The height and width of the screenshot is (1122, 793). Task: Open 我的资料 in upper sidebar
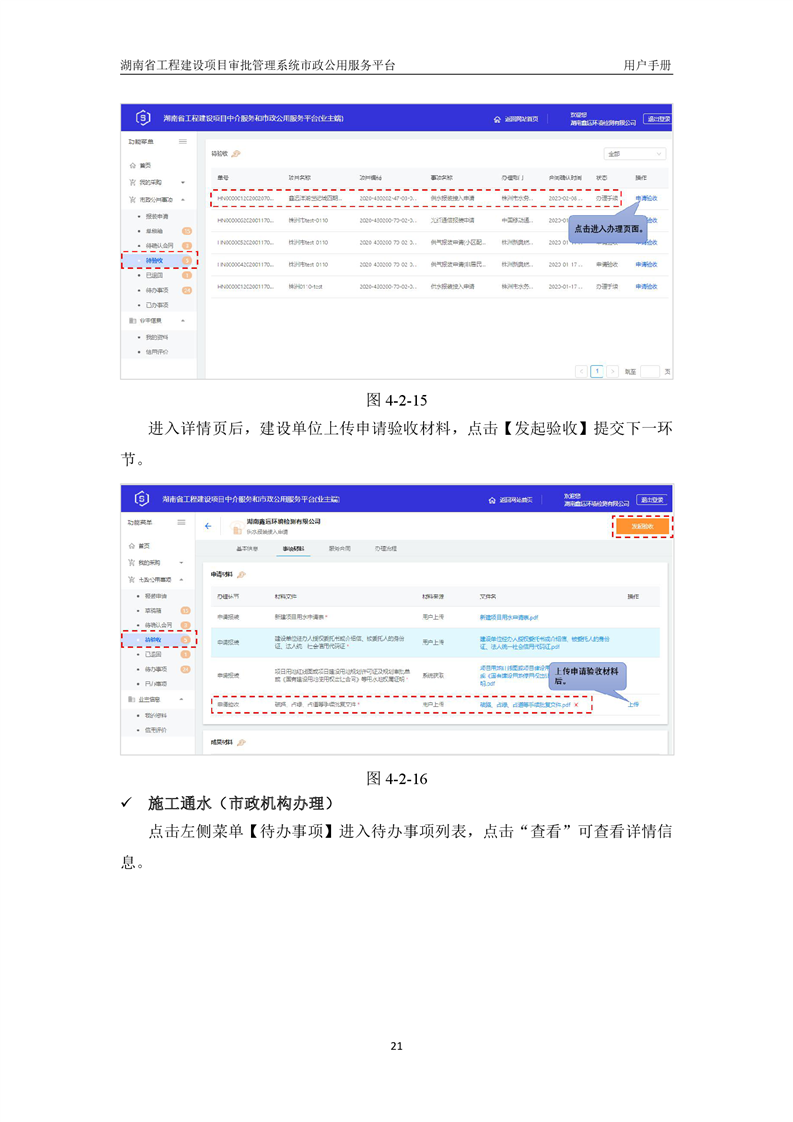[157, 337]
